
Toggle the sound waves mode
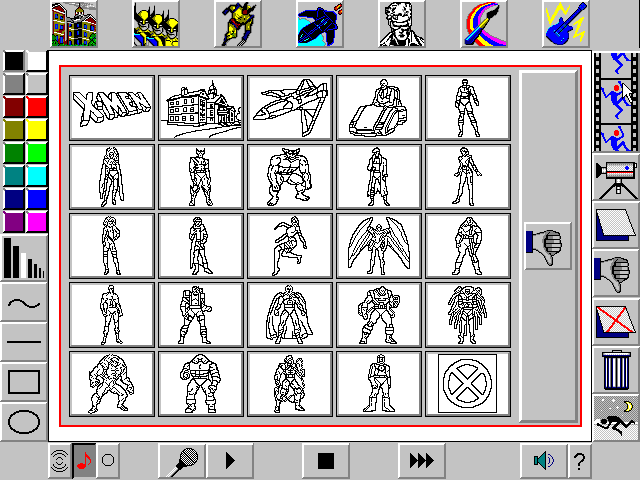click(60, 461)
